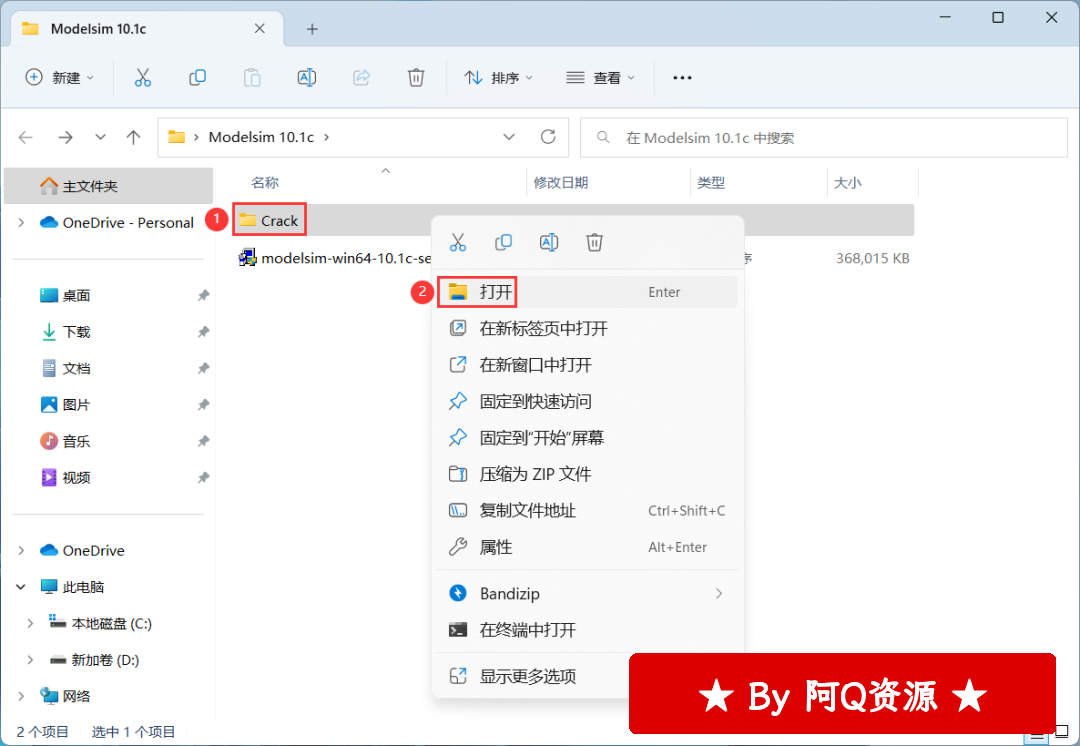
Task: Expand 新加卷 (D:) tree node
Action: (30, 660)
